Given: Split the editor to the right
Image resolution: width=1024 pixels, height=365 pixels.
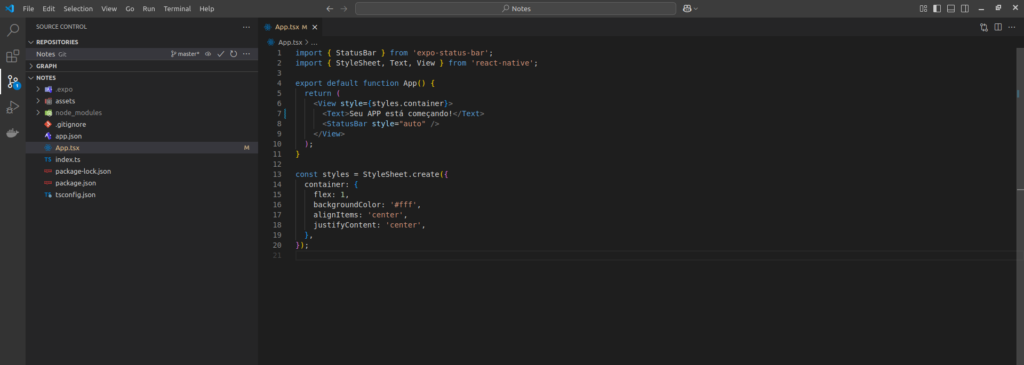Looking at the screenshot, I should [x=998, y=27].
